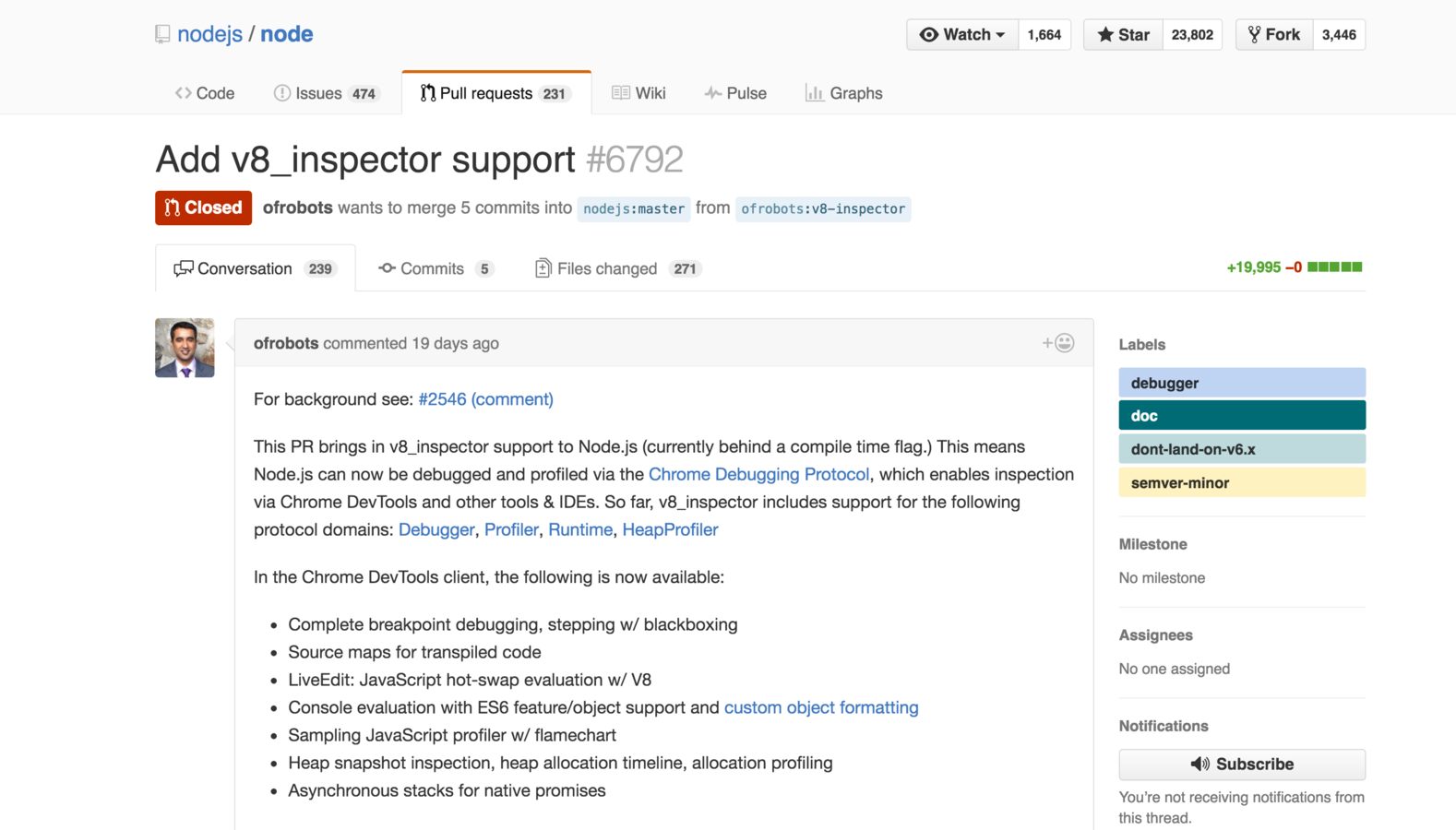The image size is (1456, 830).
Task: Click the Graphs bar-chart icon
Action: click(814, 93)
